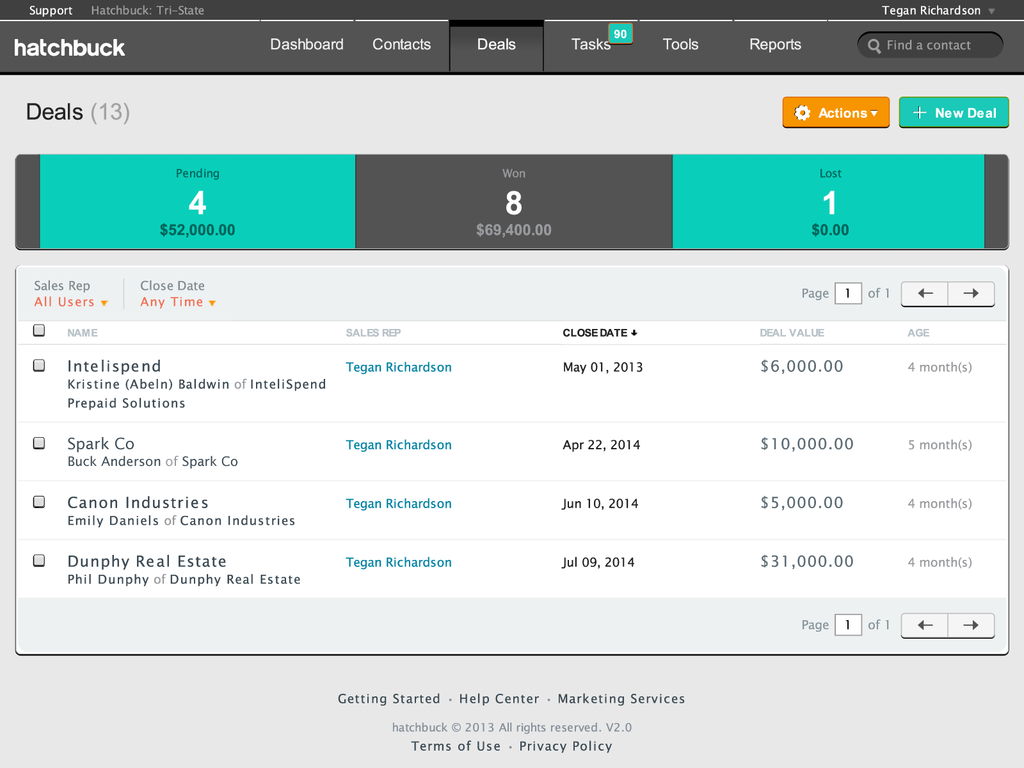Open the Dashboard tab
Image resolution: width=1024 pixels, height=768 pixels.
[x=307, y=44]
